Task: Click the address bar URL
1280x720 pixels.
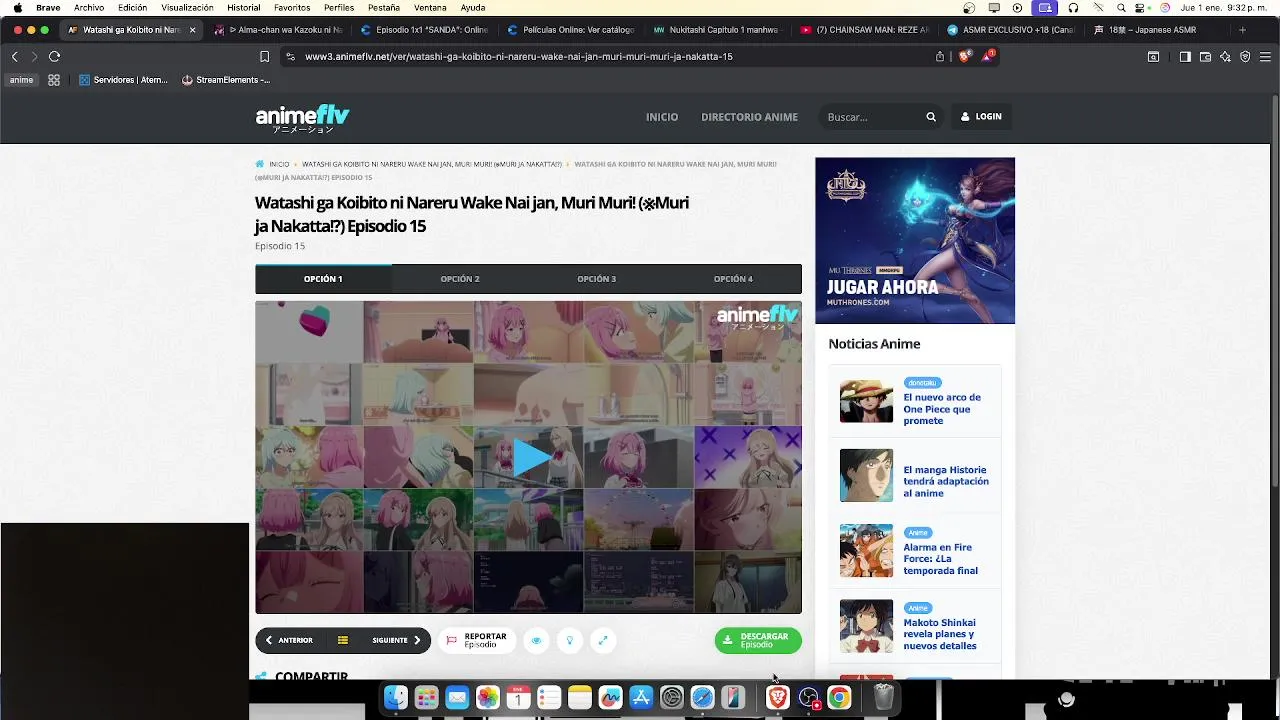Action: (519, 57)
